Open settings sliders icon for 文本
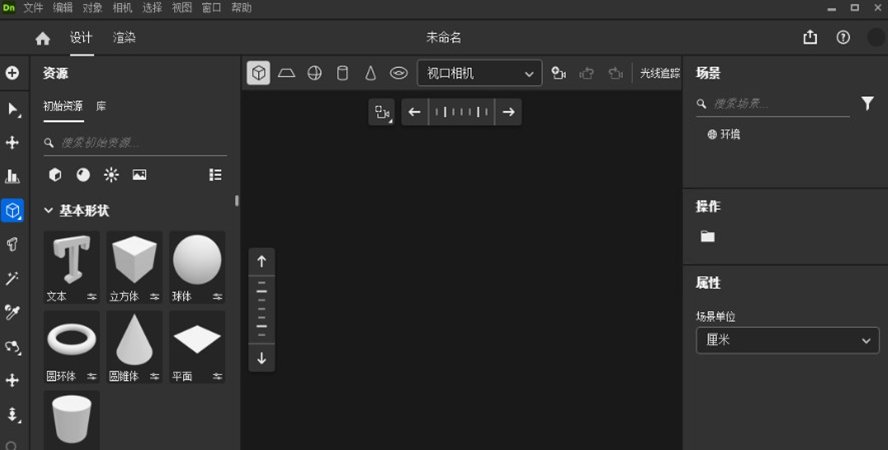The image size is (888, 450). [92, 297]
